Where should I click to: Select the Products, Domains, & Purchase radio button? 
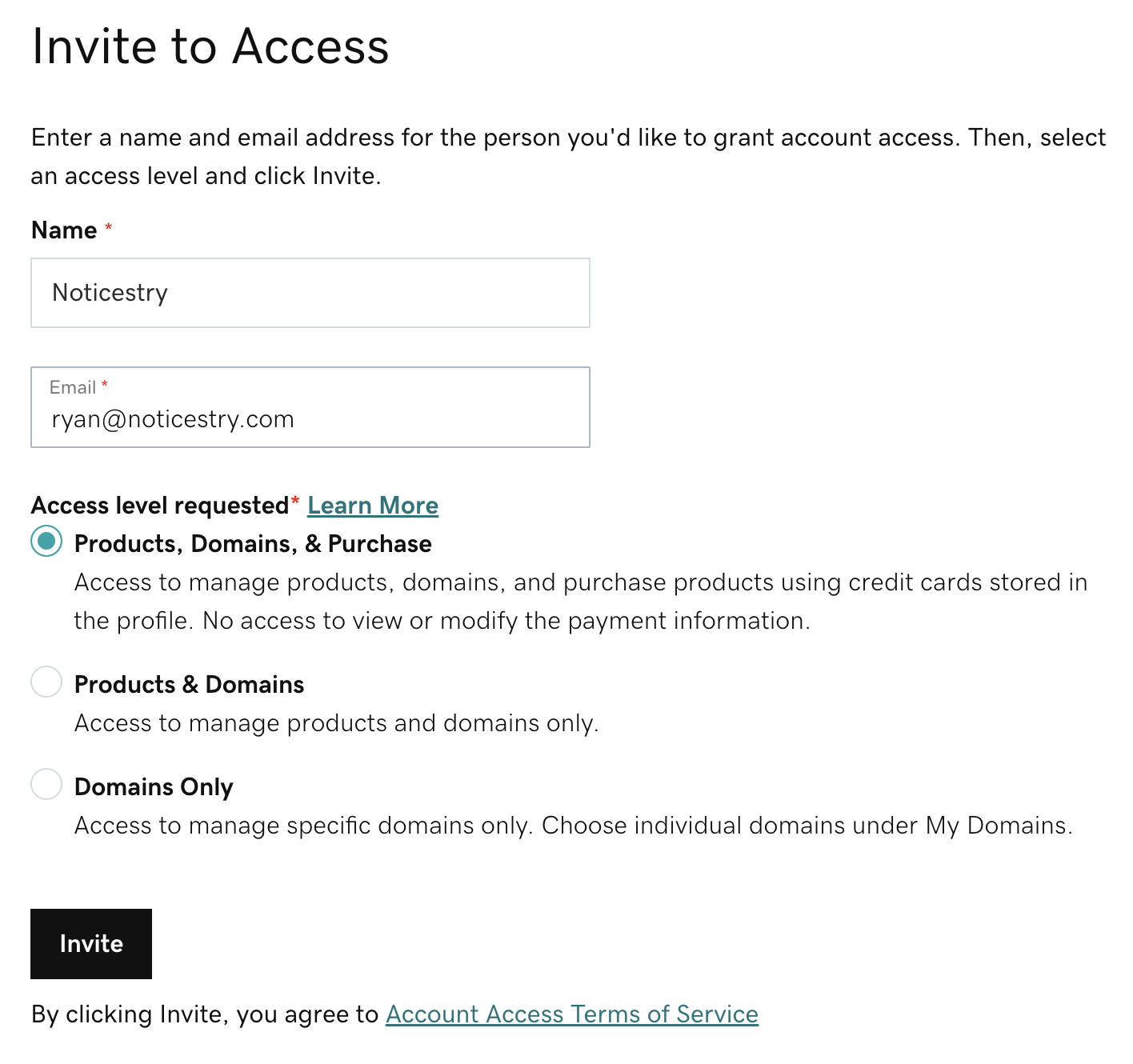[x=46, y=542]
